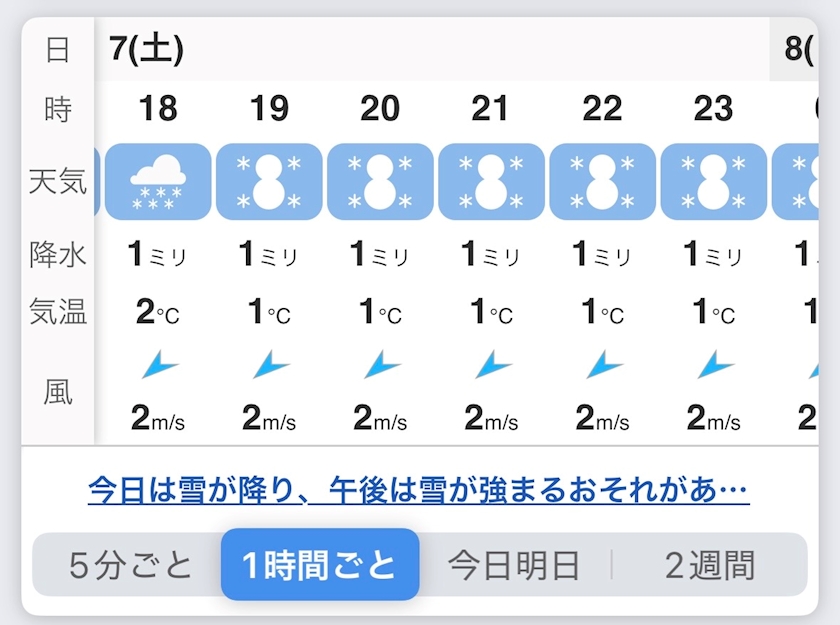840x625 pixels.
Task: Click the 19 hour column header
Action: pos(269,108)
